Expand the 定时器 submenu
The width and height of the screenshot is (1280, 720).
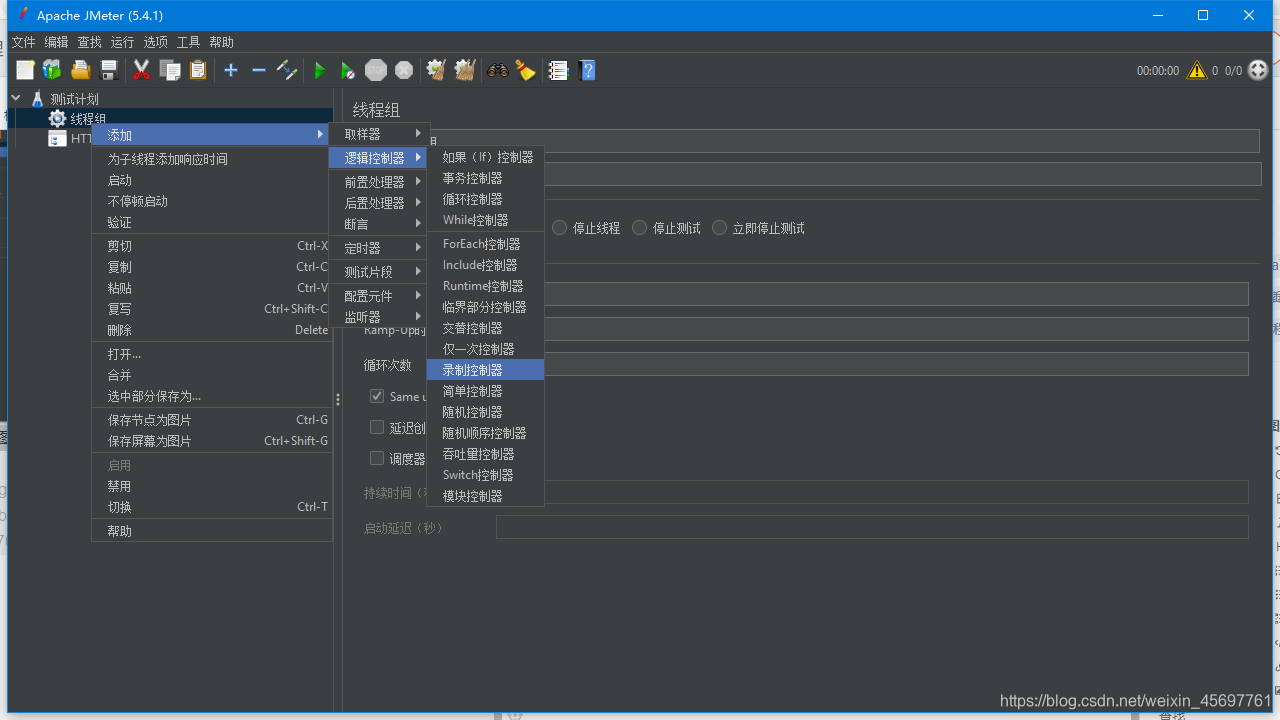tap(380, 248)
